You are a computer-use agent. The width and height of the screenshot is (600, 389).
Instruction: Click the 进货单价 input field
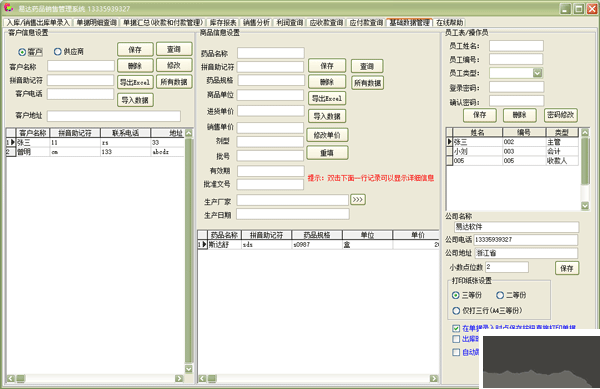click(x=271, y=111)
